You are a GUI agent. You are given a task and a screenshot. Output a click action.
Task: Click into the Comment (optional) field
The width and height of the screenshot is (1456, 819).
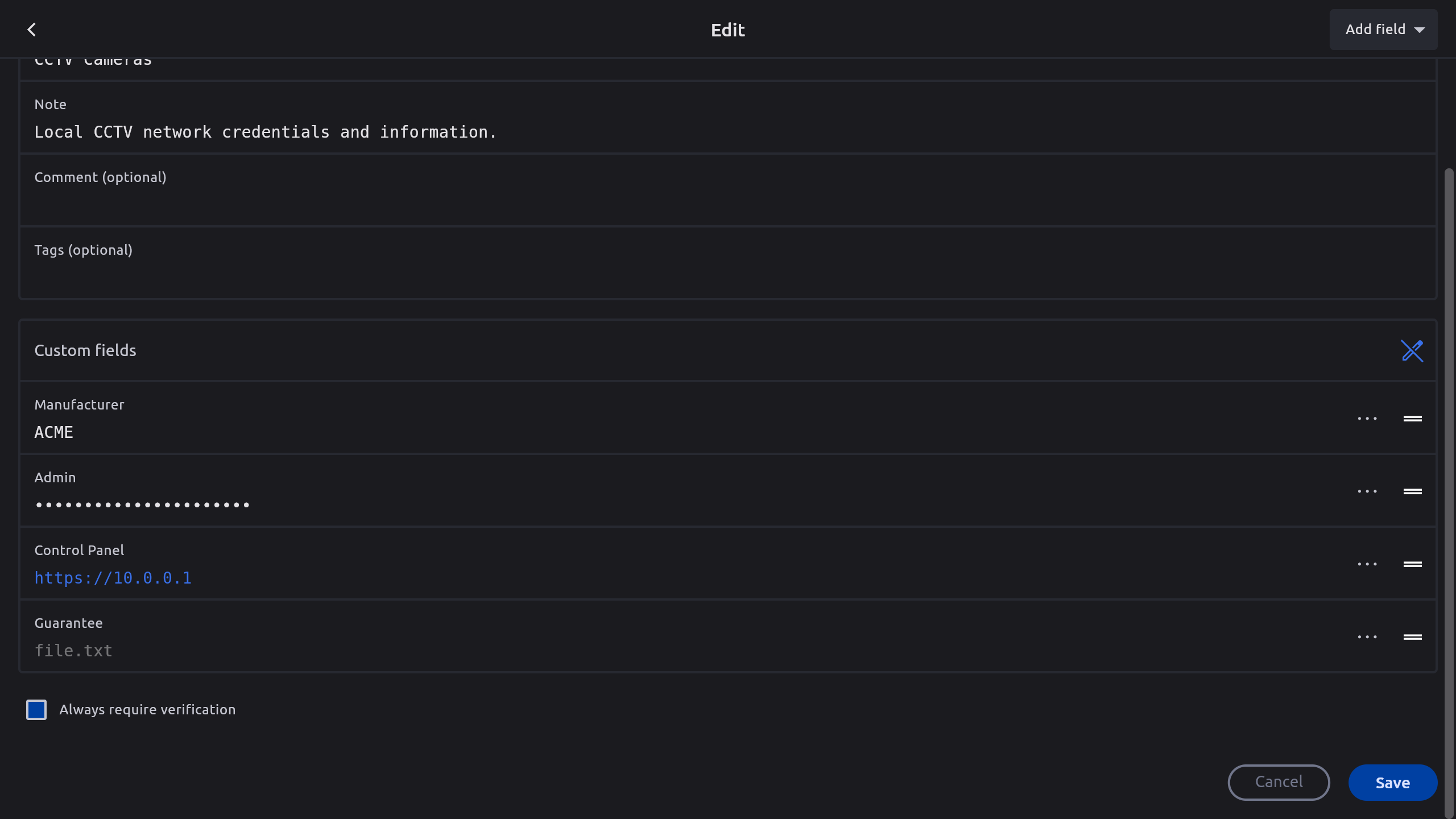[x=728, y=204]
